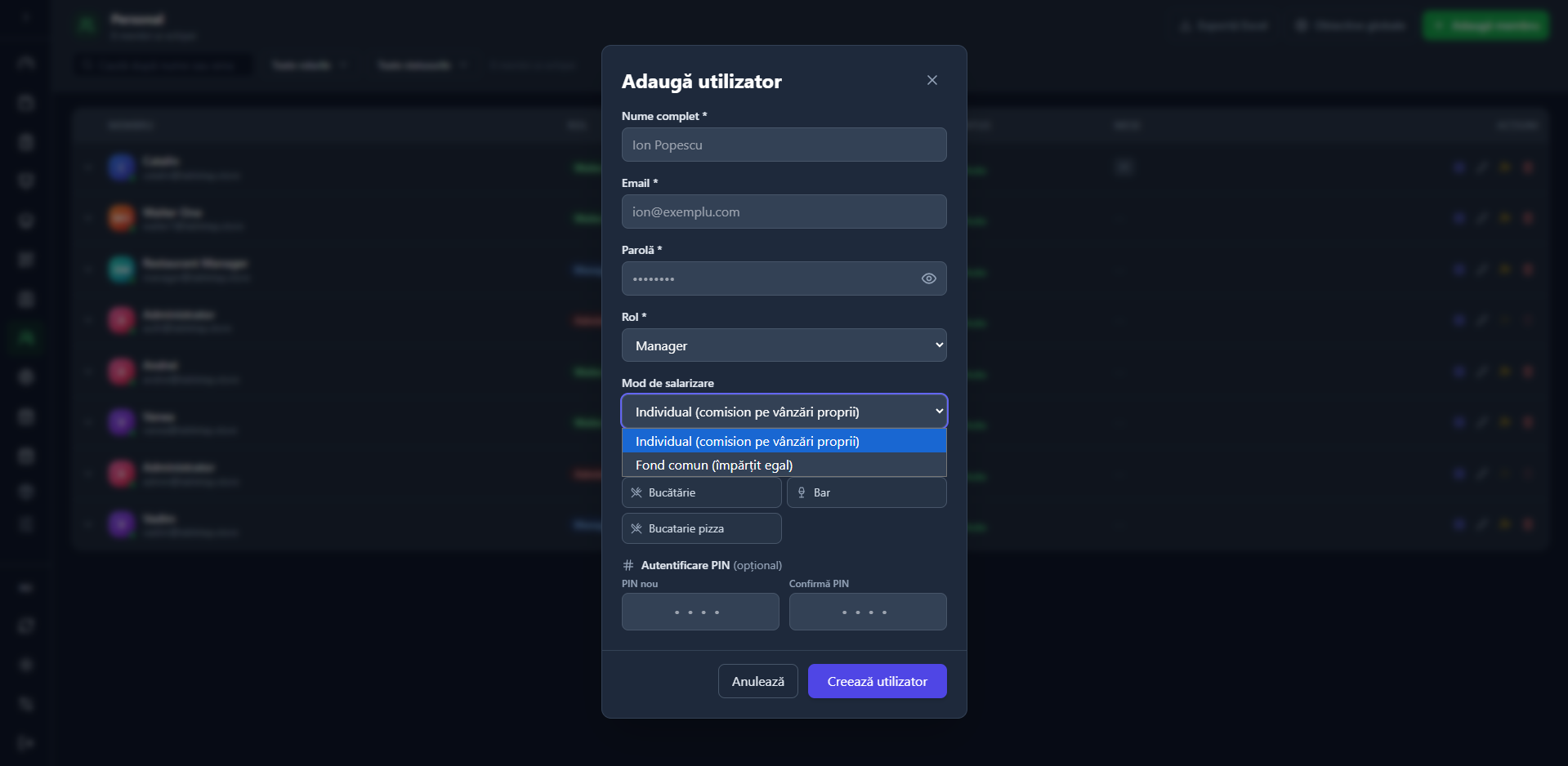Select Individual (comision pe vânzări proprii) option
Image resolution: width=1568 pixels, height=766 pixels.
(x=784, y=441)
